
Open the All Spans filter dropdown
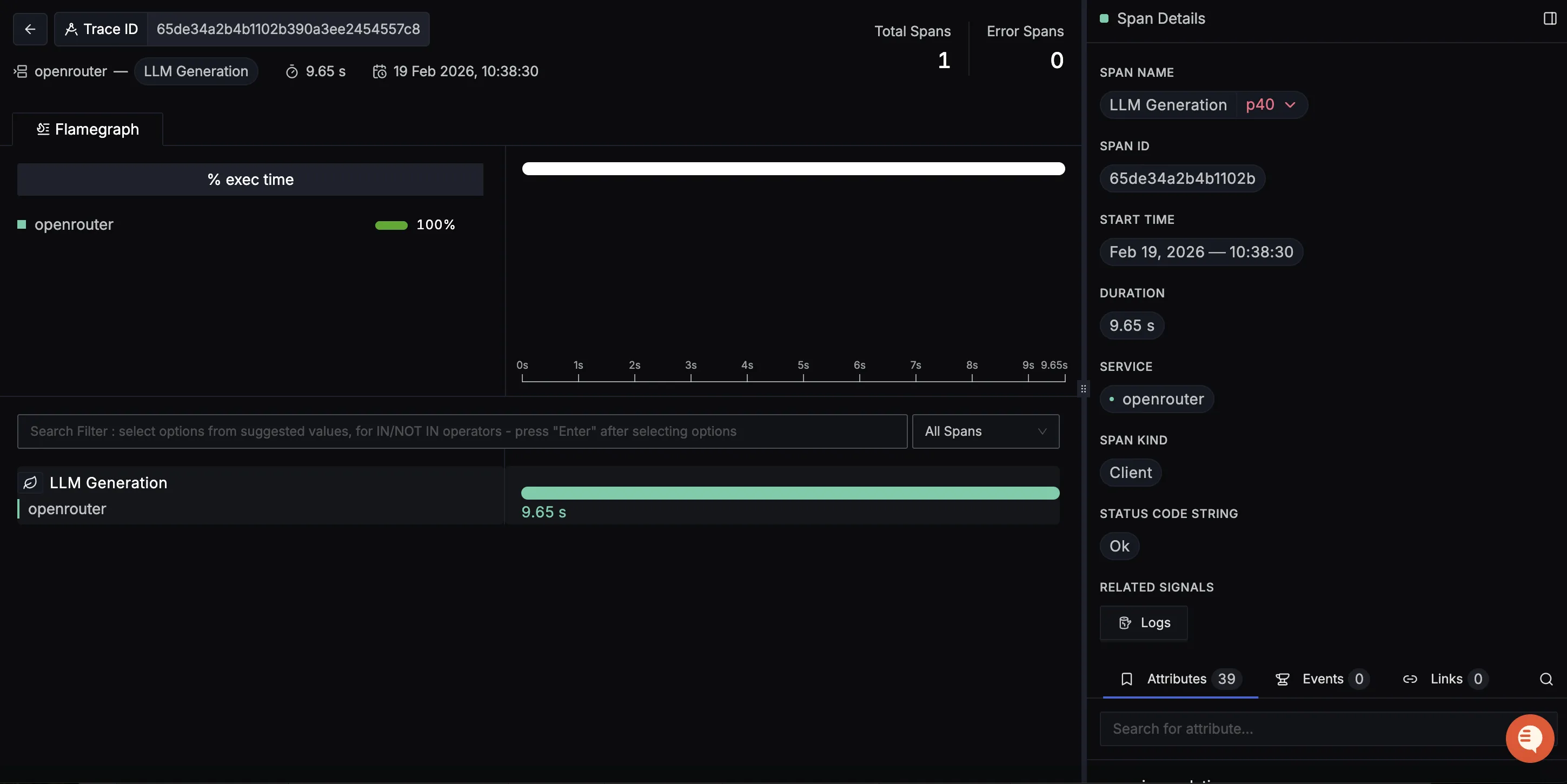985,431
